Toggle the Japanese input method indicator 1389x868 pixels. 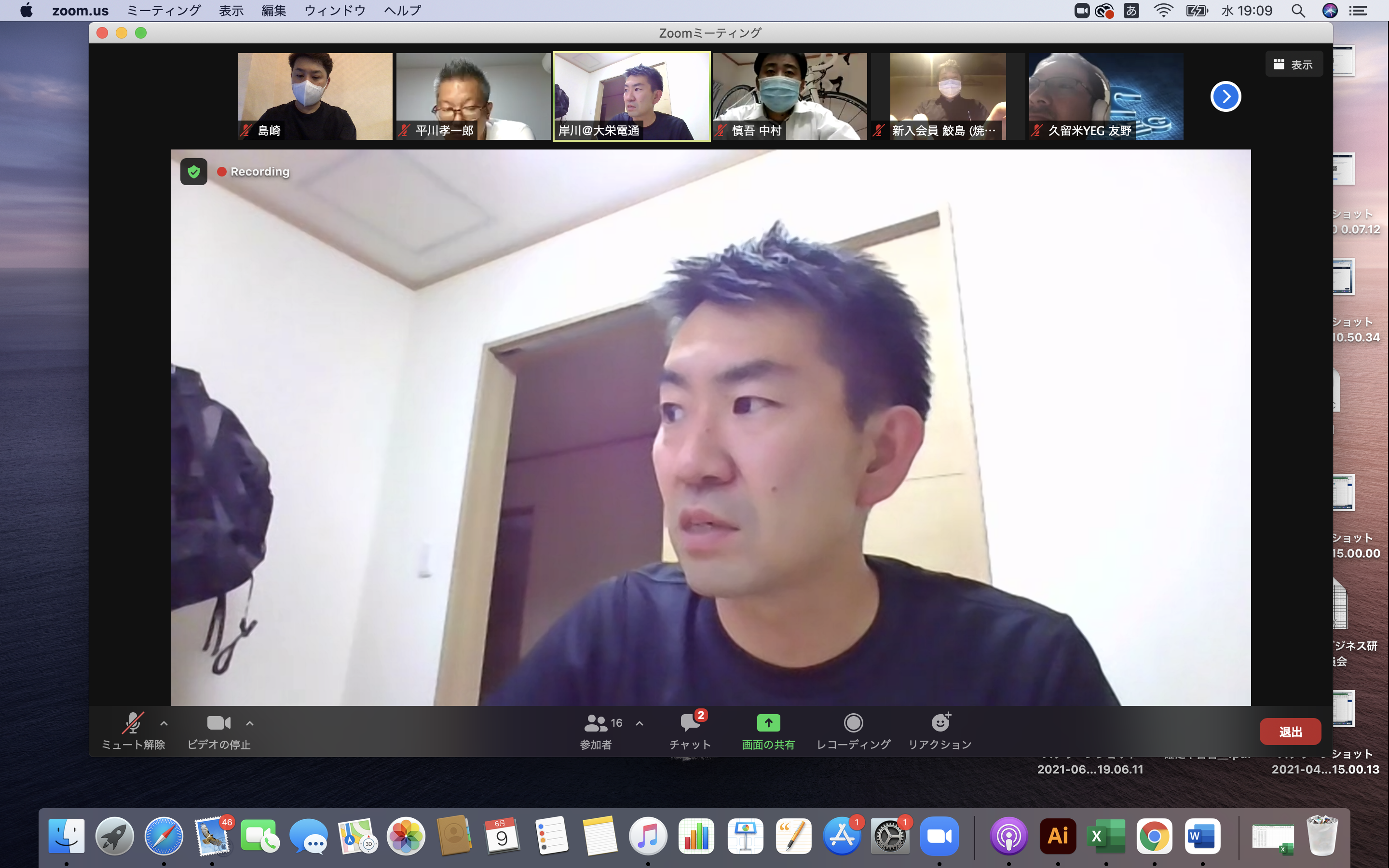(x=1130, y=10)
